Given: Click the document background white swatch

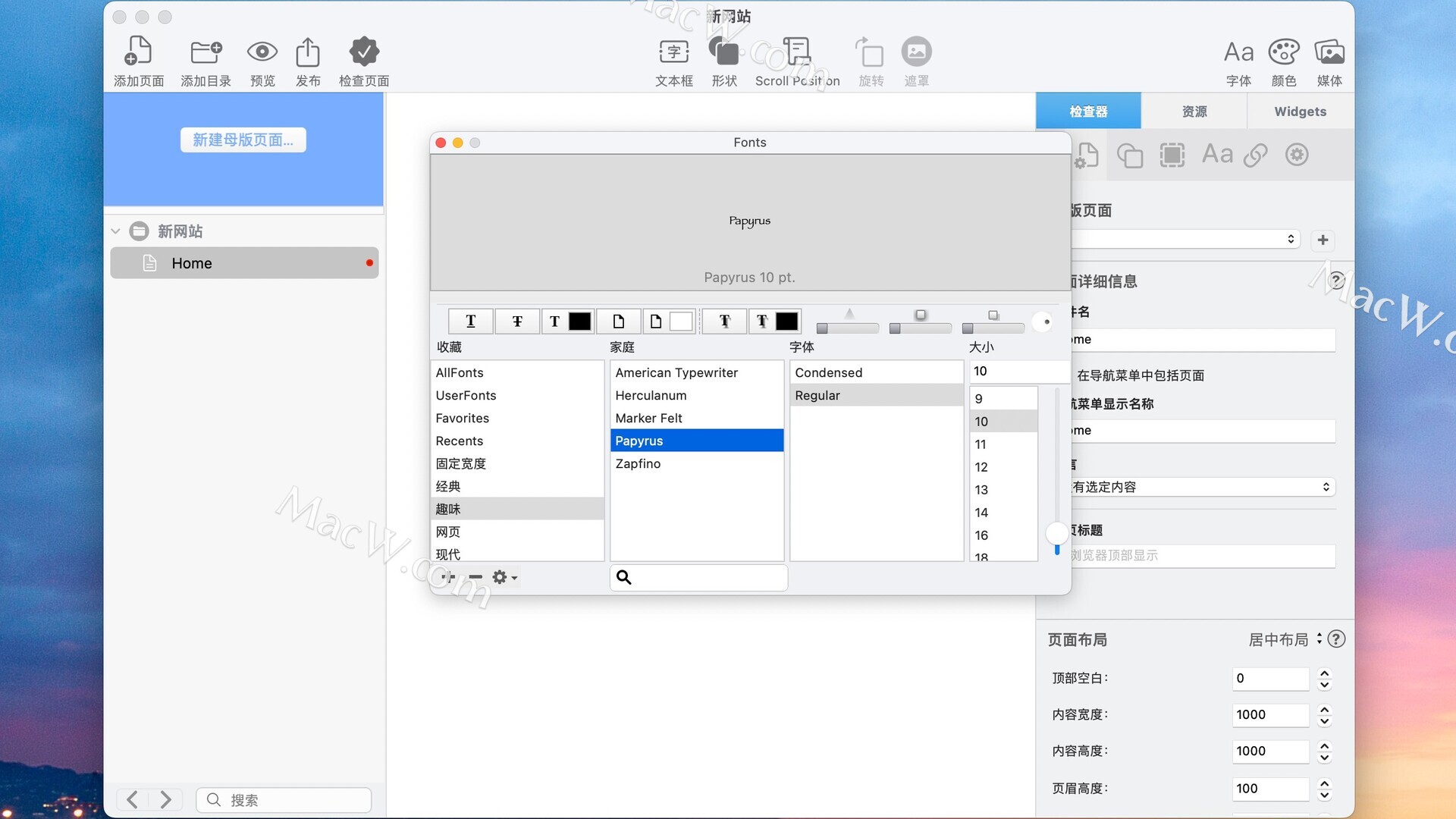Looking at the screenshot, I should tap(681, 322).
